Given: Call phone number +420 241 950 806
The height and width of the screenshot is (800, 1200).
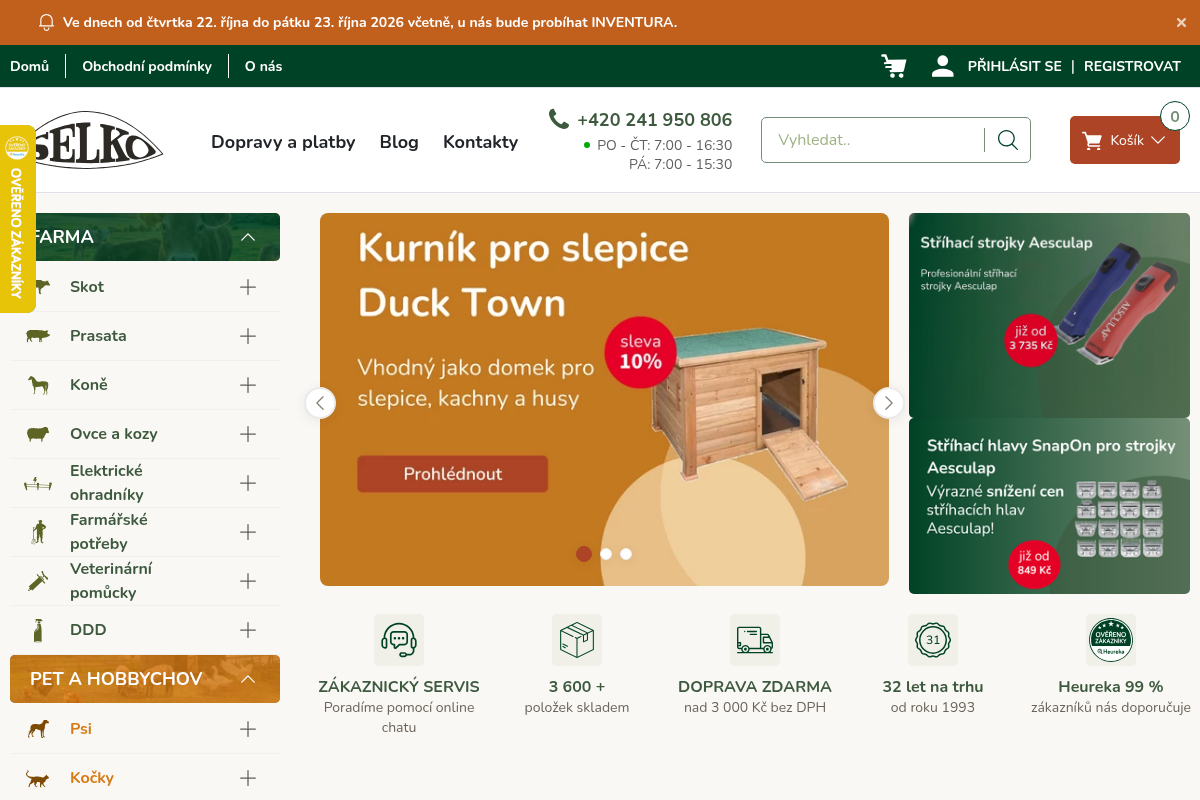Looking at the screenshot, I should [x=655, y=120].
